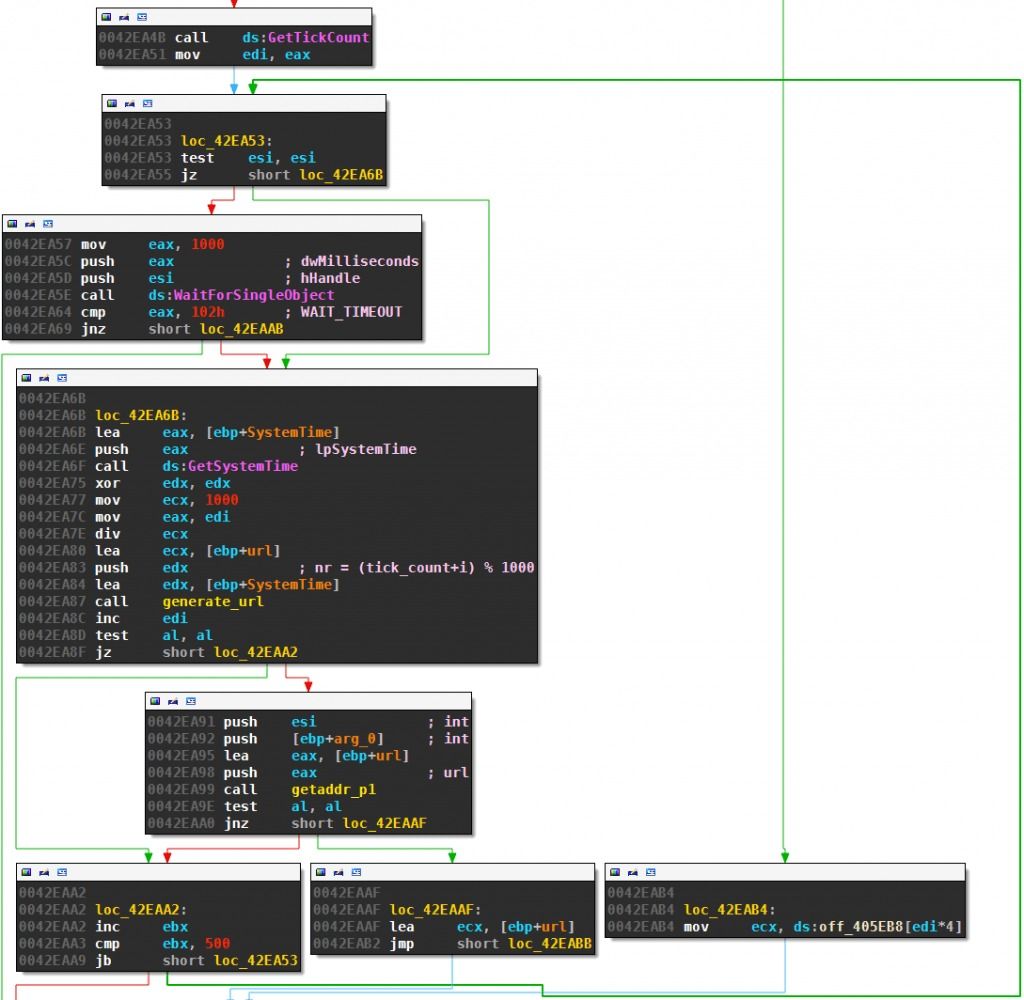This screenshot has height=1000, width=1024.
Task: Click address 0042EA4B in the top block
Action: pyautogui.click(x=123, y=36)
